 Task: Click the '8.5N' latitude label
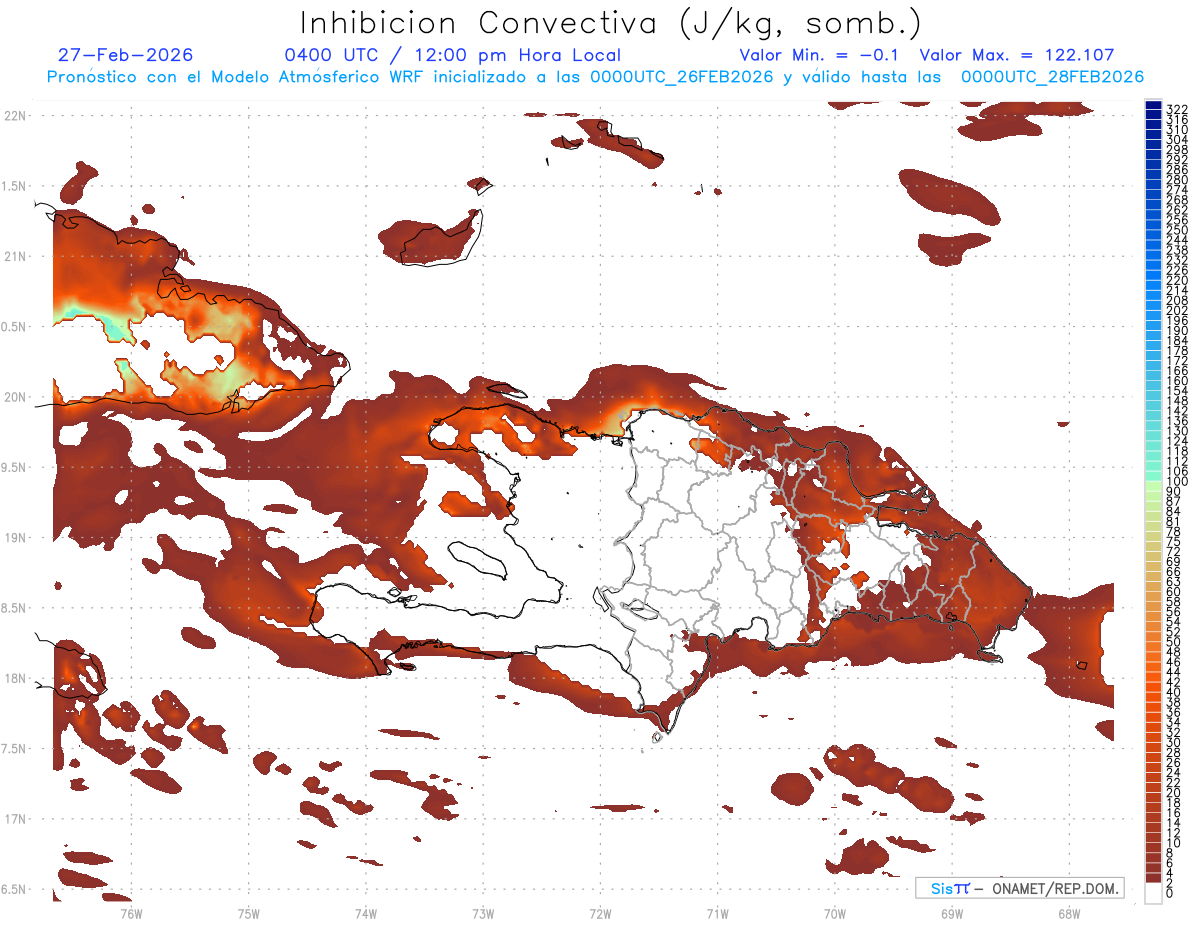(14, 608)
